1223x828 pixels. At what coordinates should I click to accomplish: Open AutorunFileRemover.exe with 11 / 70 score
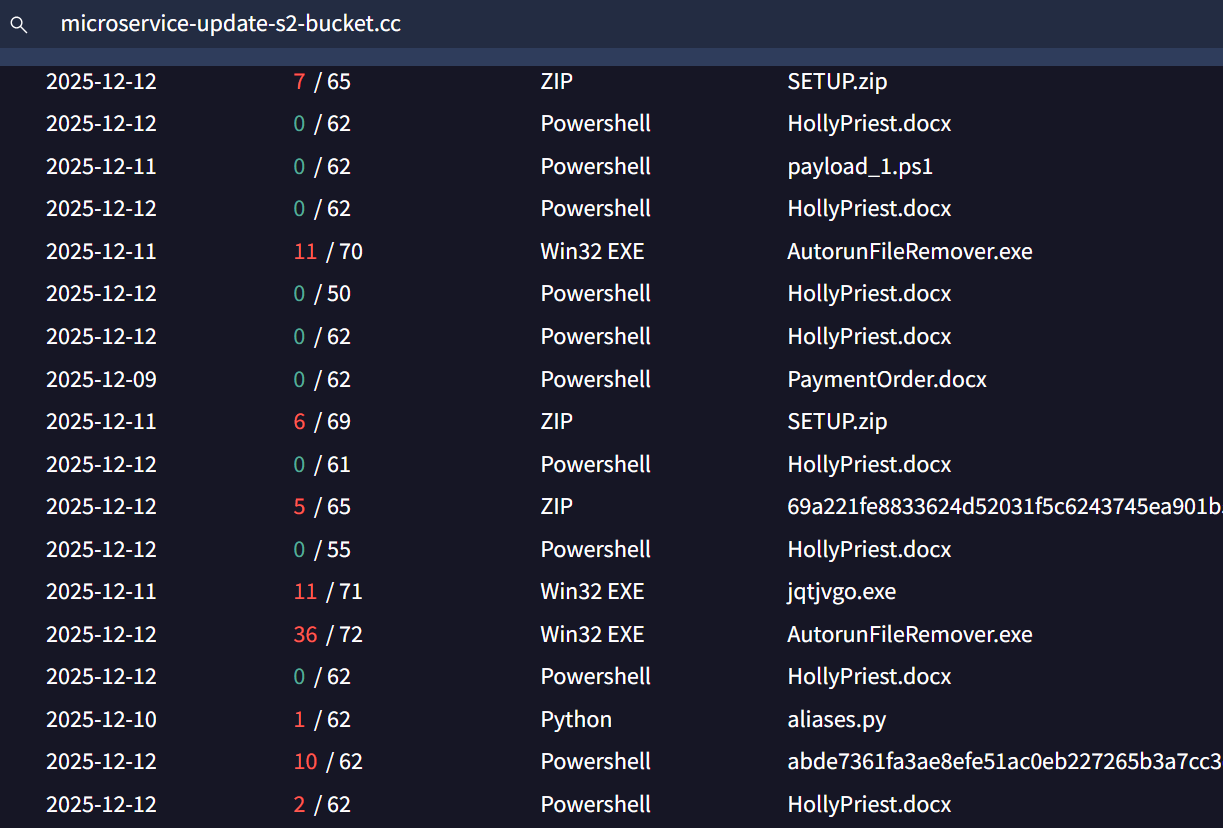click(910, 251)
